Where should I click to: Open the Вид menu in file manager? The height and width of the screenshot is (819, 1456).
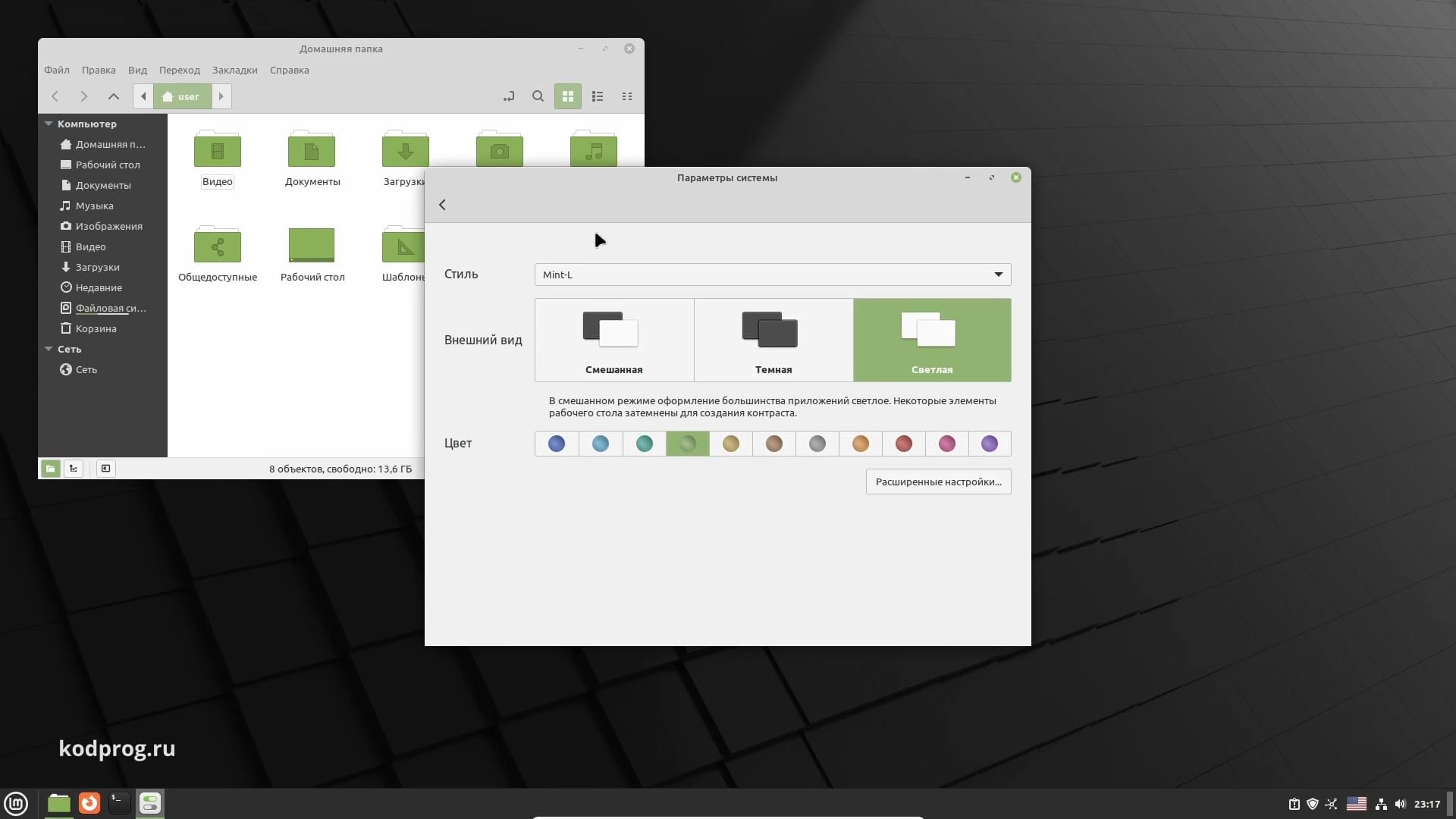tap(137, 70)
